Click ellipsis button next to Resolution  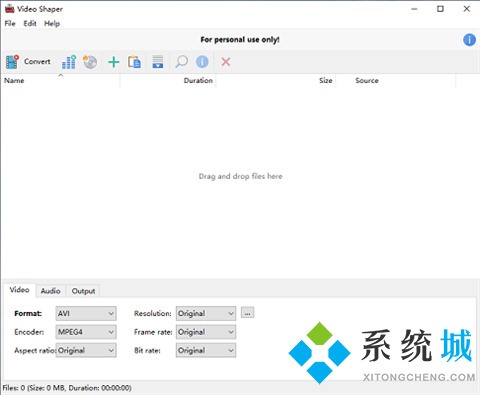247,313
